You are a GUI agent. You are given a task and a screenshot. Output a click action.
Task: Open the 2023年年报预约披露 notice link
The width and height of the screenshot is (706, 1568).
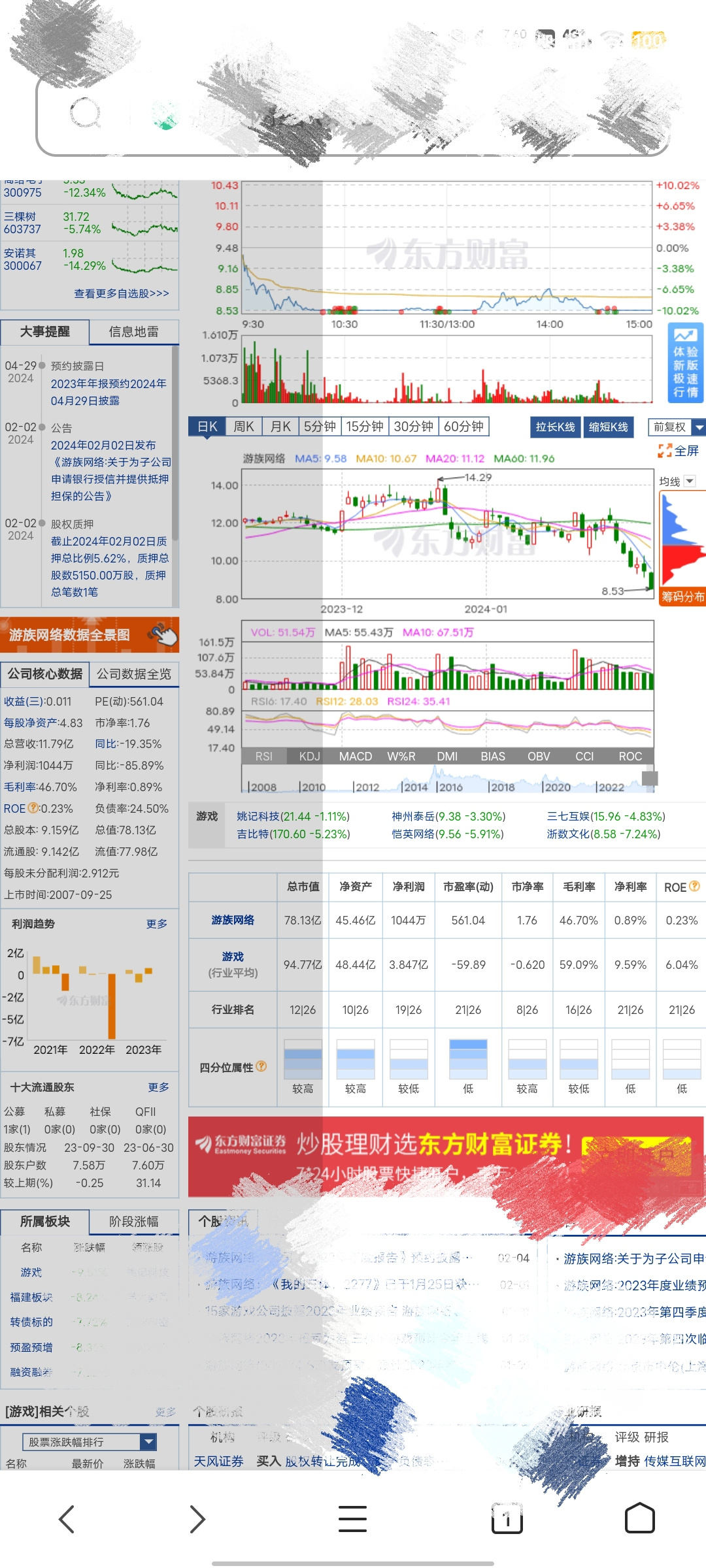(109, 392)
